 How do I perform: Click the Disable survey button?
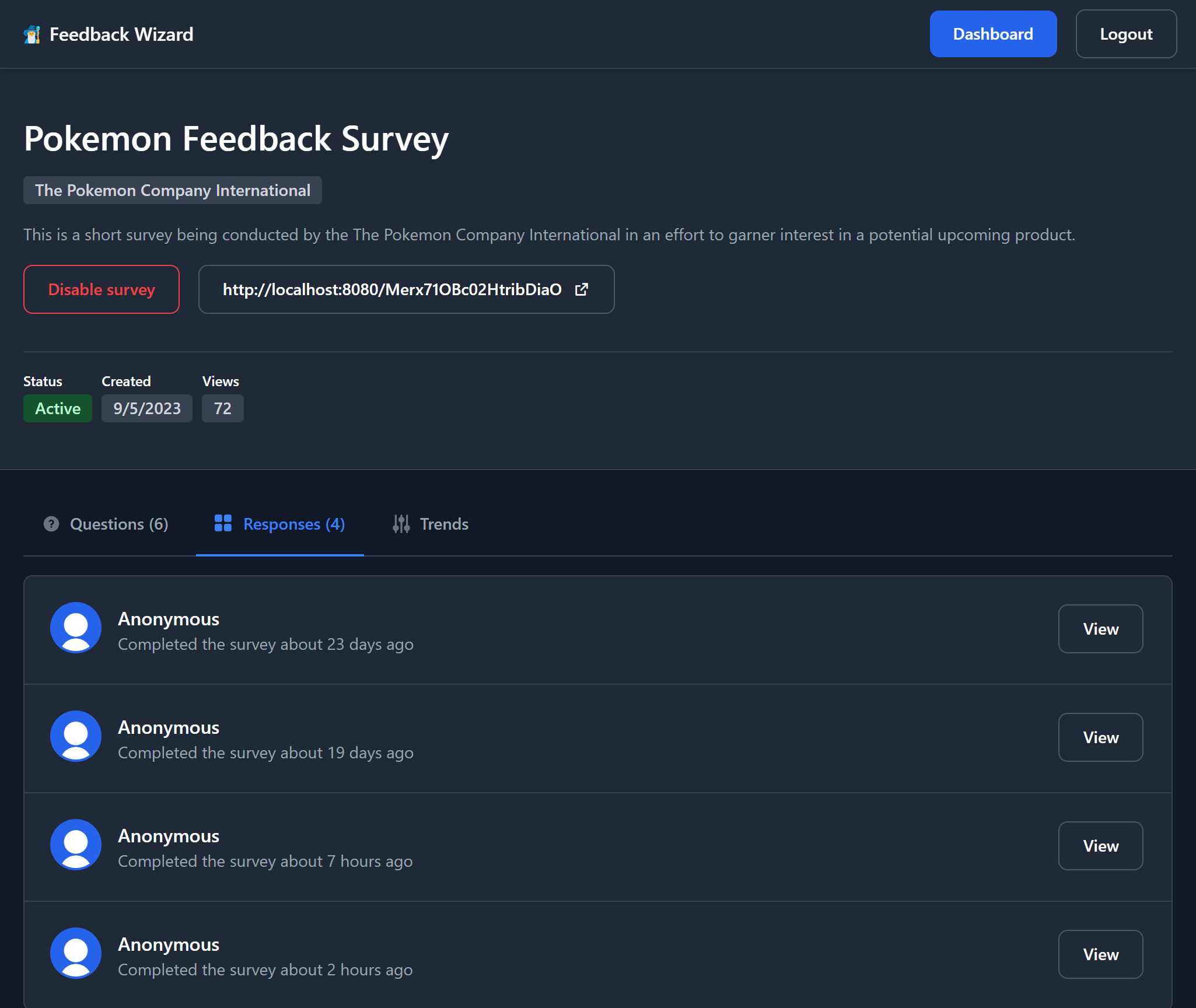102,289
